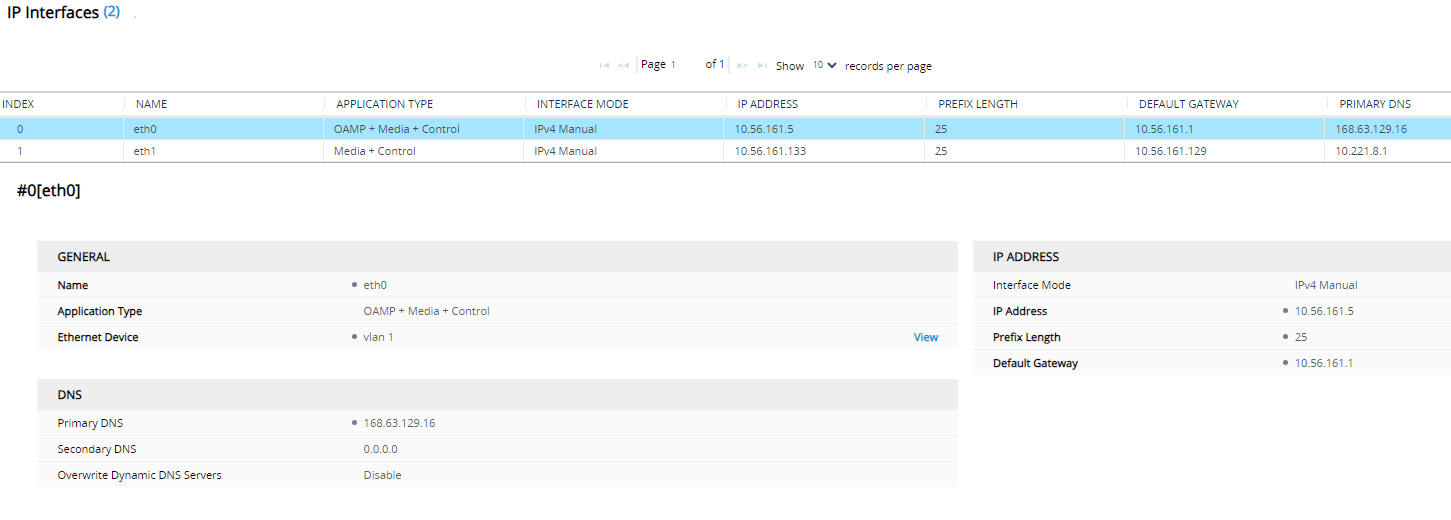Click the Secondary DNS label
The width and height of the screenshot is (1451, 520).
pyautogui.click(x=97, y=449)
